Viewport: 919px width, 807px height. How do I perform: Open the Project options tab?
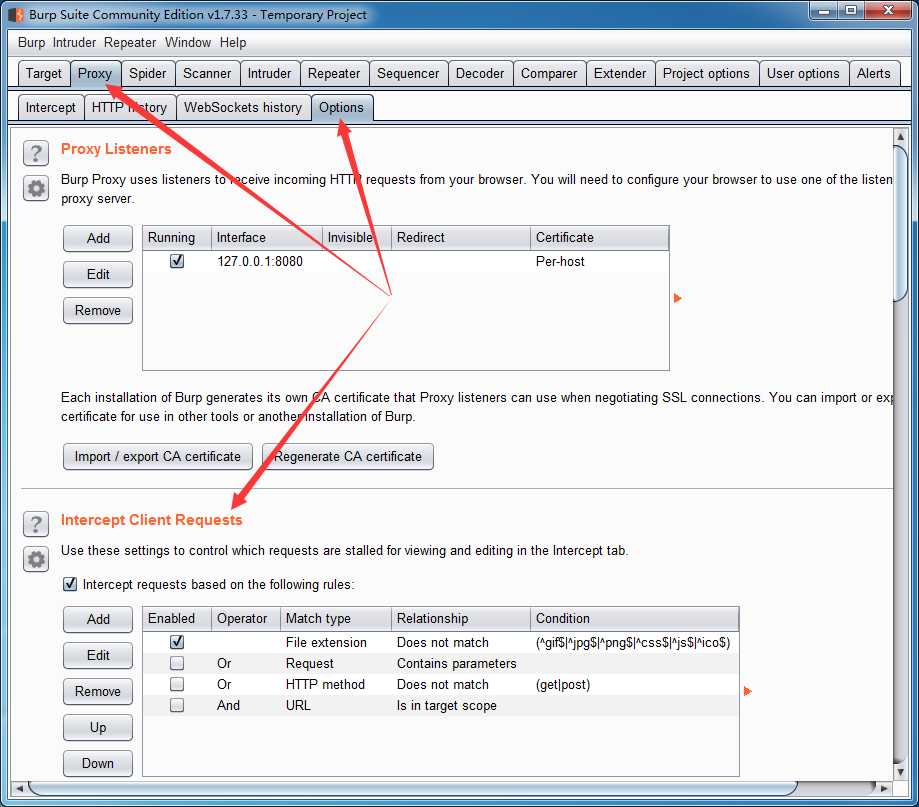tap(706, 73)
